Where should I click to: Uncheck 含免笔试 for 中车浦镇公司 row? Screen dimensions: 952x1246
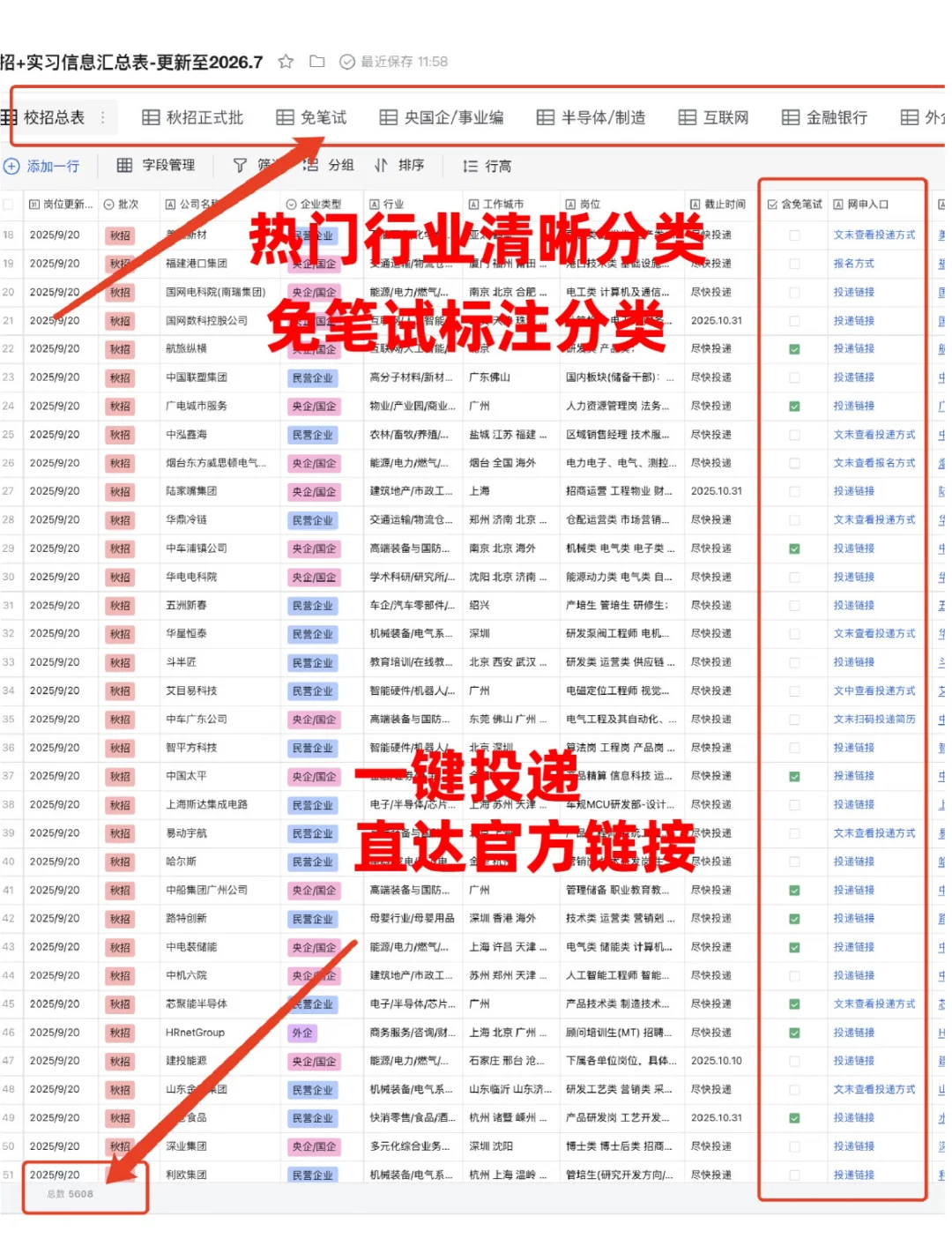click(x=794, y=548)
